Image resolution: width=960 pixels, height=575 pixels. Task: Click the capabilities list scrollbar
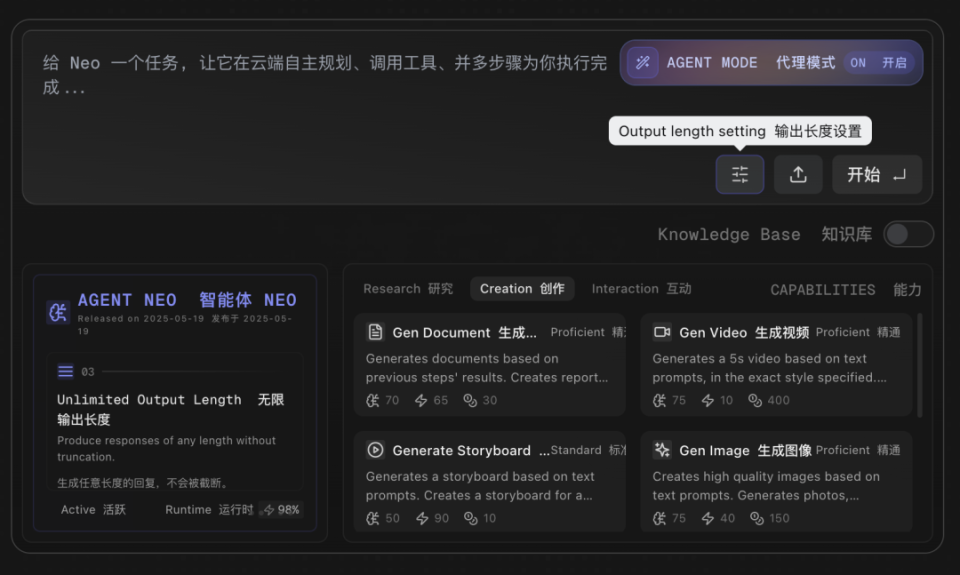coord(920,365)
